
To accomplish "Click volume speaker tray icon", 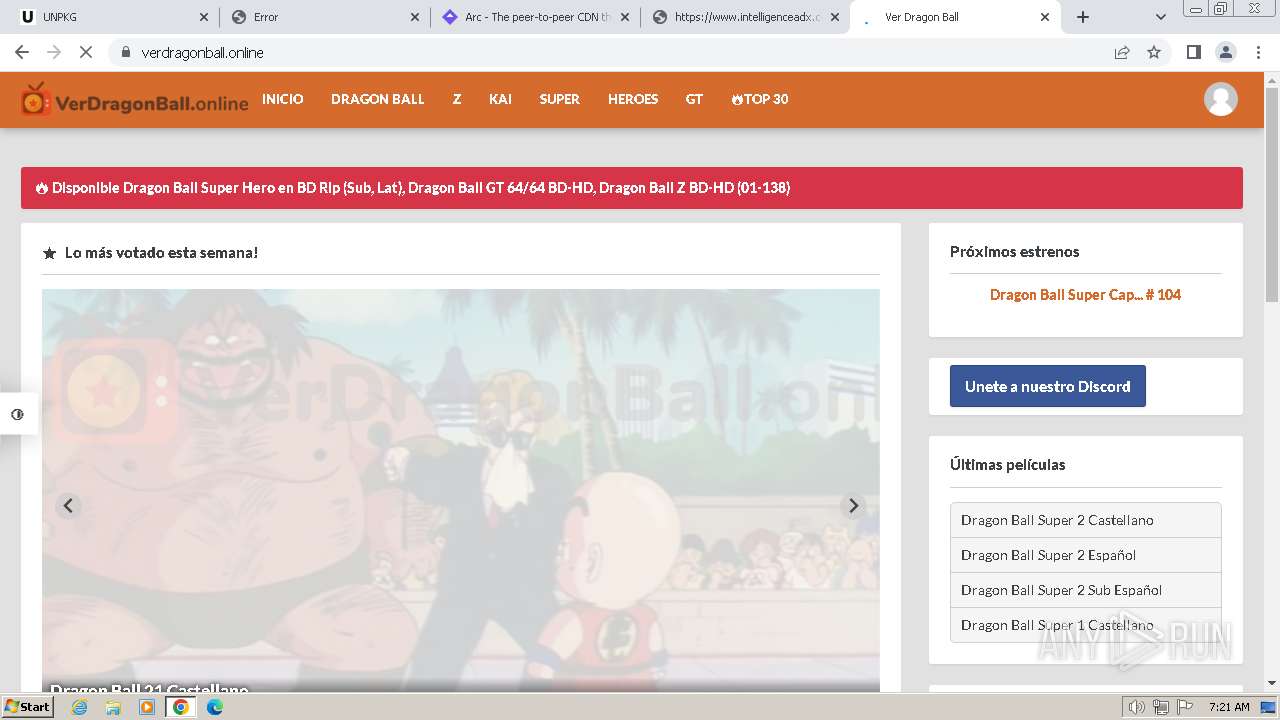I will pos(1137,707).
